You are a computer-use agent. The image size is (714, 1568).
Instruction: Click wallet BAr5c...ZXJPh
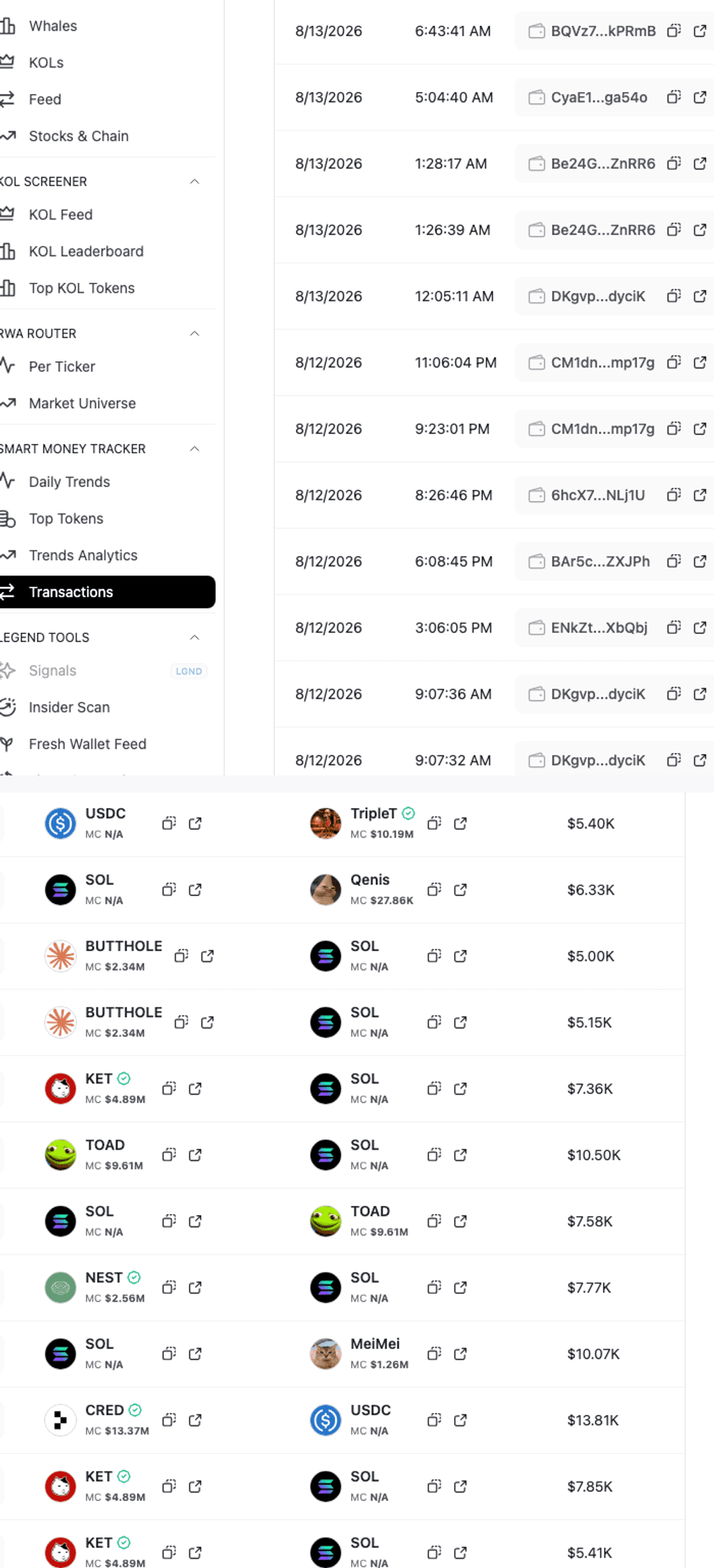click(600, 561)
